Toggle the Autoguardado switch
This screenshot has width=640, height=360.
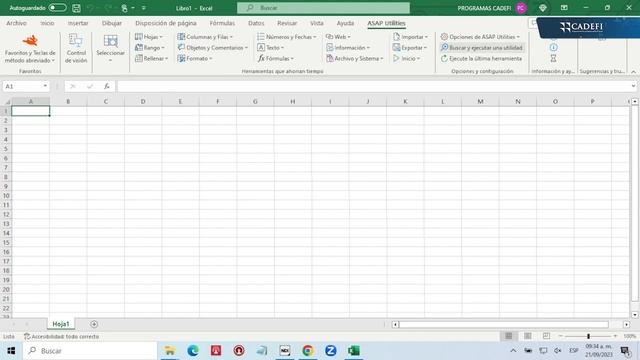pos(57,8)
